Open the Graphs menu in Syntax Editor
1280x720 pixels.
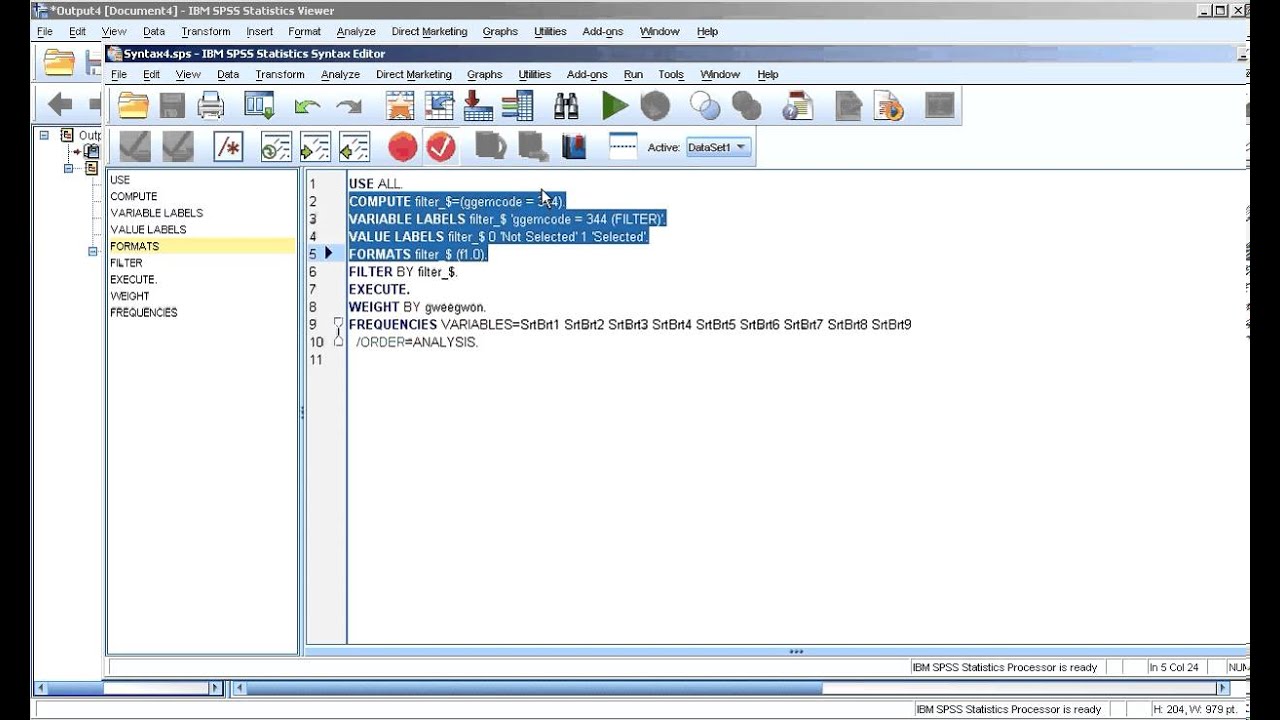pos(485,75)
